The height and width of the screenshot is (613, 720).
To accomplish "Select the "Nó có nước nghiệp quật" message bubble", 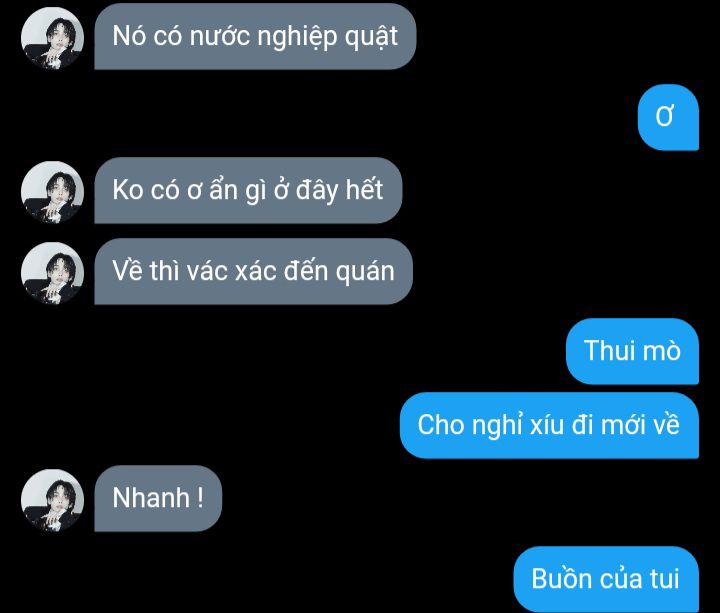I will coord(255,36).
